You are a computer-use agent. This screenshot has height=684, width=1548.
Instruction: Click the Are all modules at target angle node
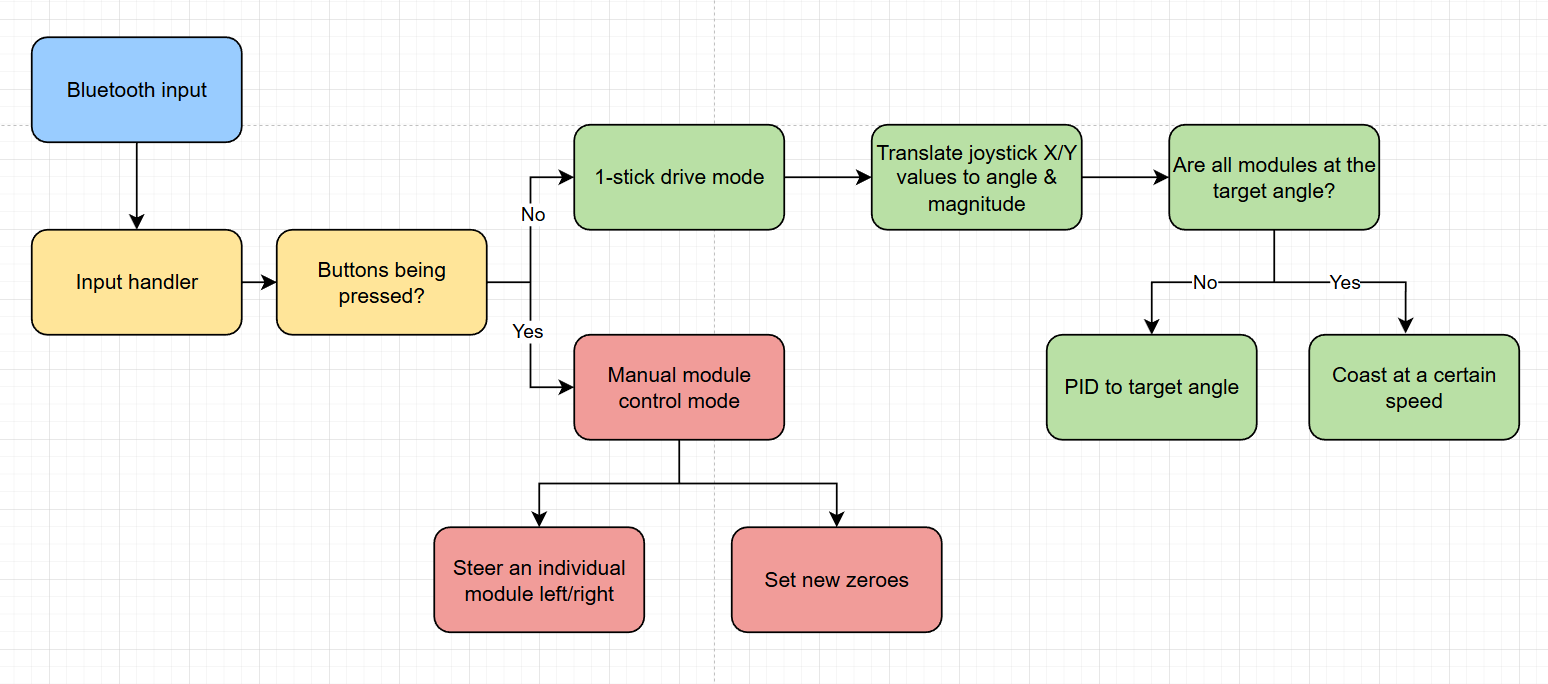point(1273,177)
